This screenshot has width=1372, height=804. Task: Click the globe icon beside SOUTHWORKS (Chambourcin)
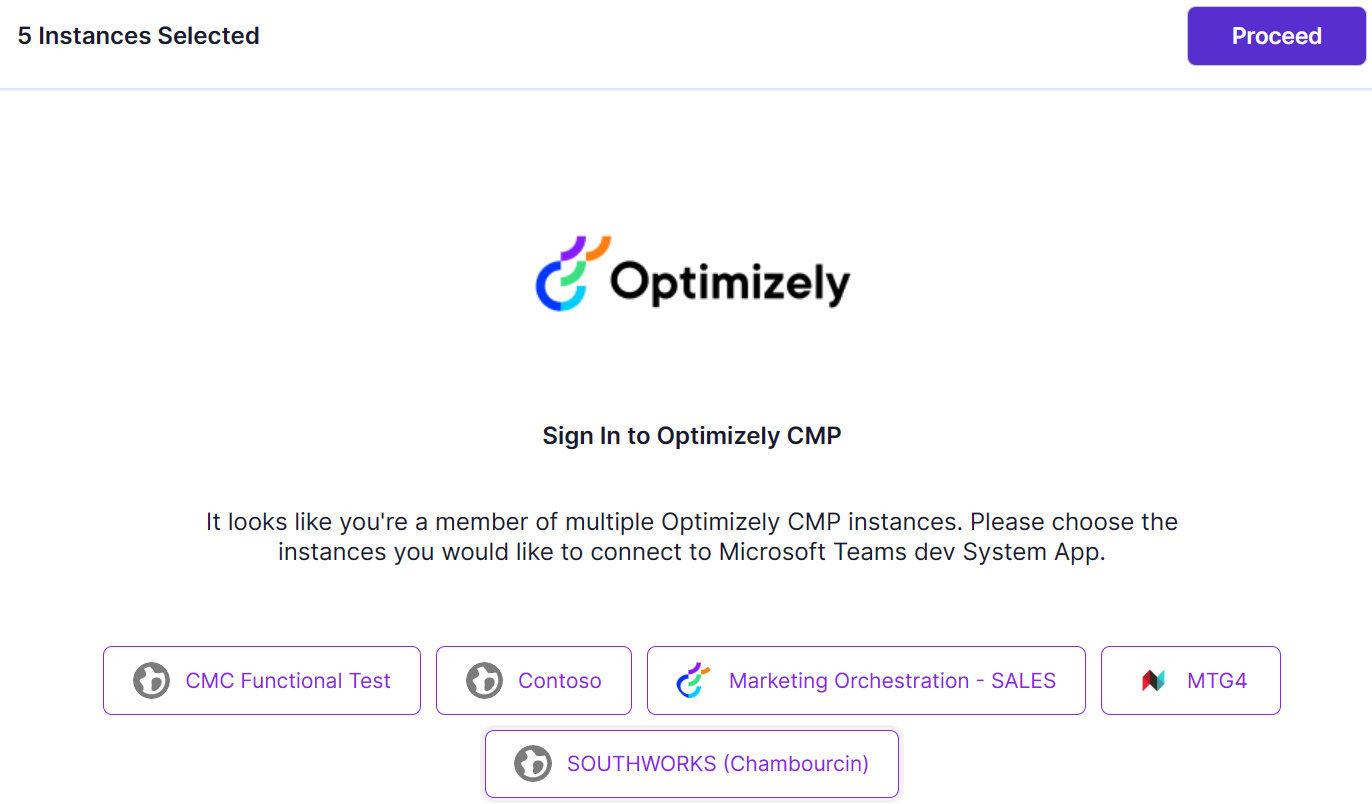(532, 764)
